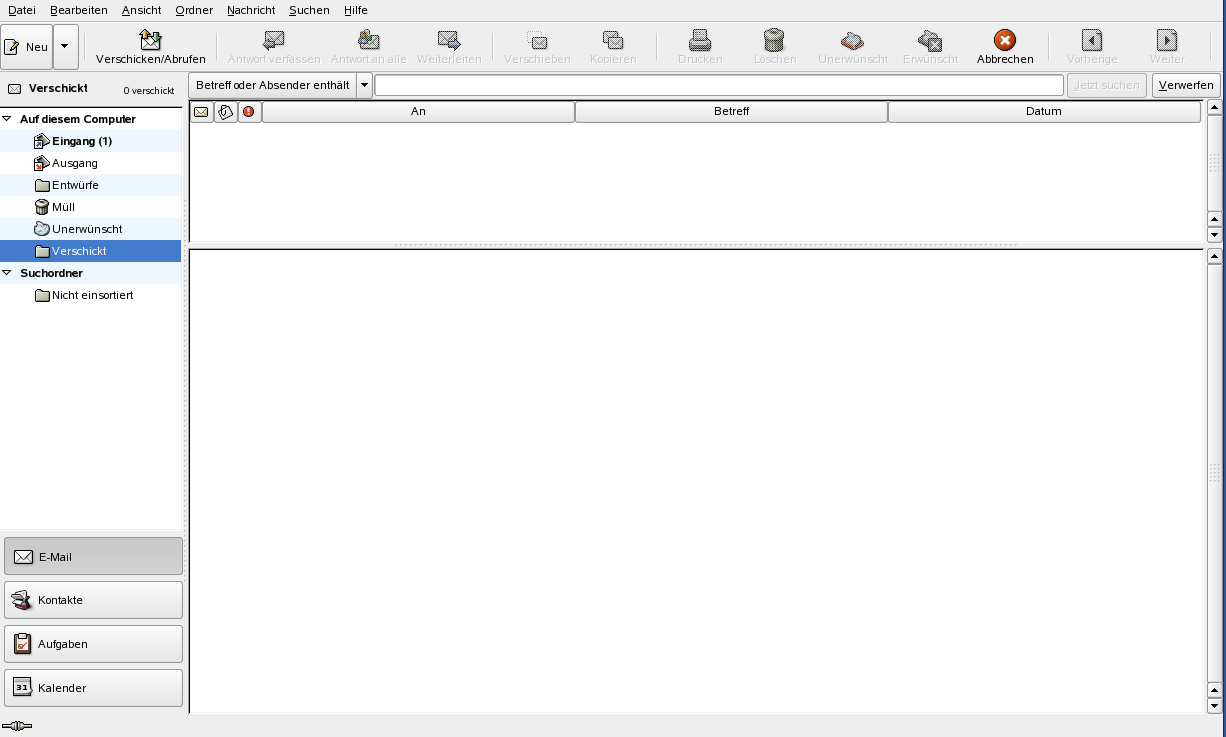Sort by the importance flag column
The image size is (1226, 737).
(x=249, y=112)
